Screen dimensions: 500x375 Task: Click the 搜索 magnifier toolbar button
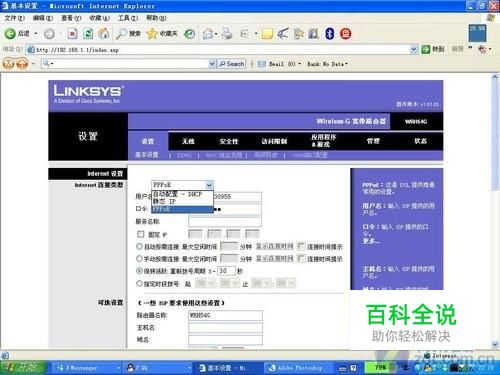[x=128, y=34]
